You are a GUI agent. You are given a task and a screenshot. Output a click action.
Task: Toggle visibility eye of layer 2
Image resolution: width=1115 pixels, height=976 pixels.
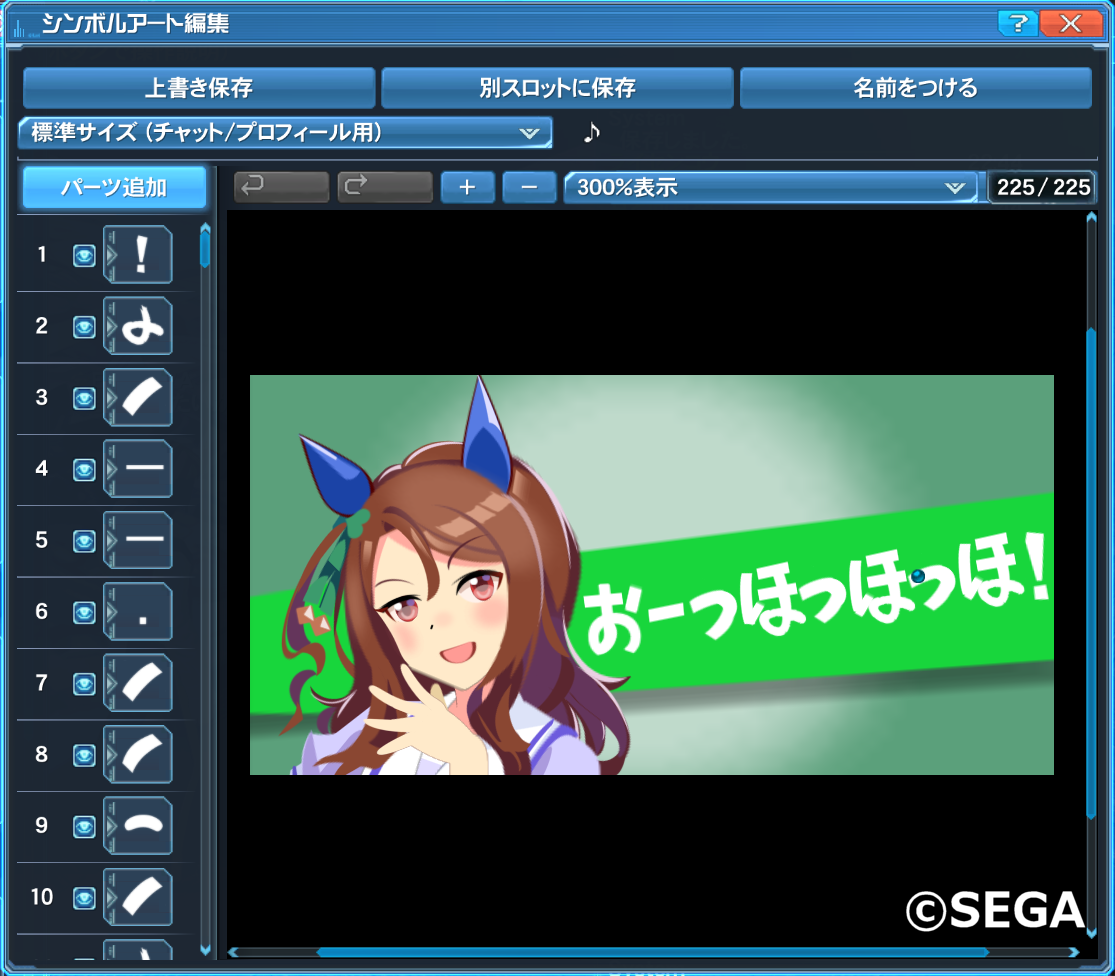coord(84,327)
